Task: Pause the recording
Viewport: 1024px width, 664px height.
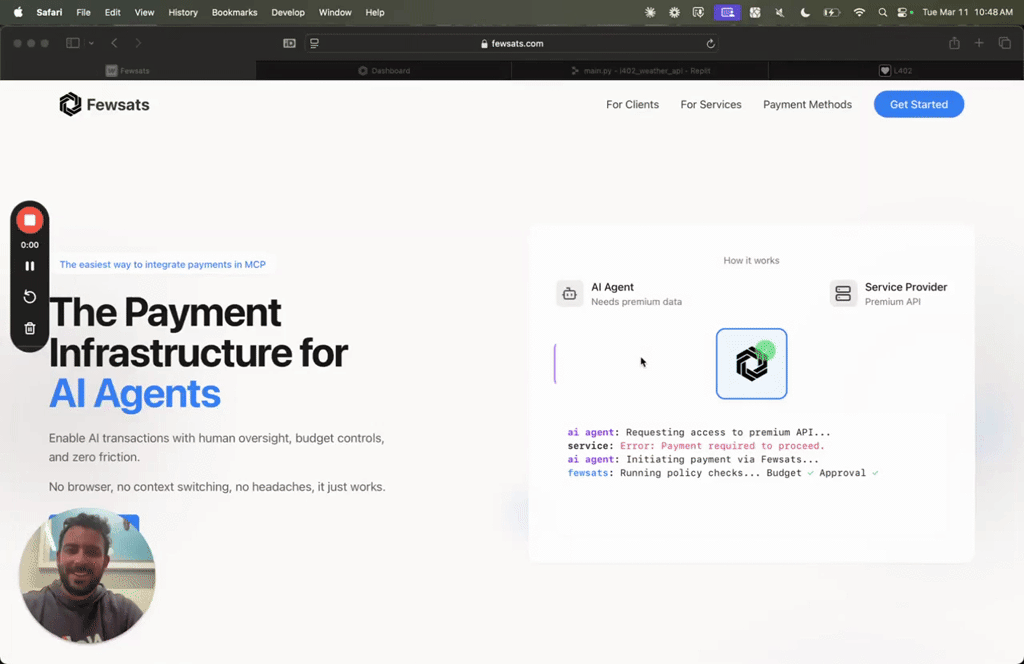Action: coord(29,266)
